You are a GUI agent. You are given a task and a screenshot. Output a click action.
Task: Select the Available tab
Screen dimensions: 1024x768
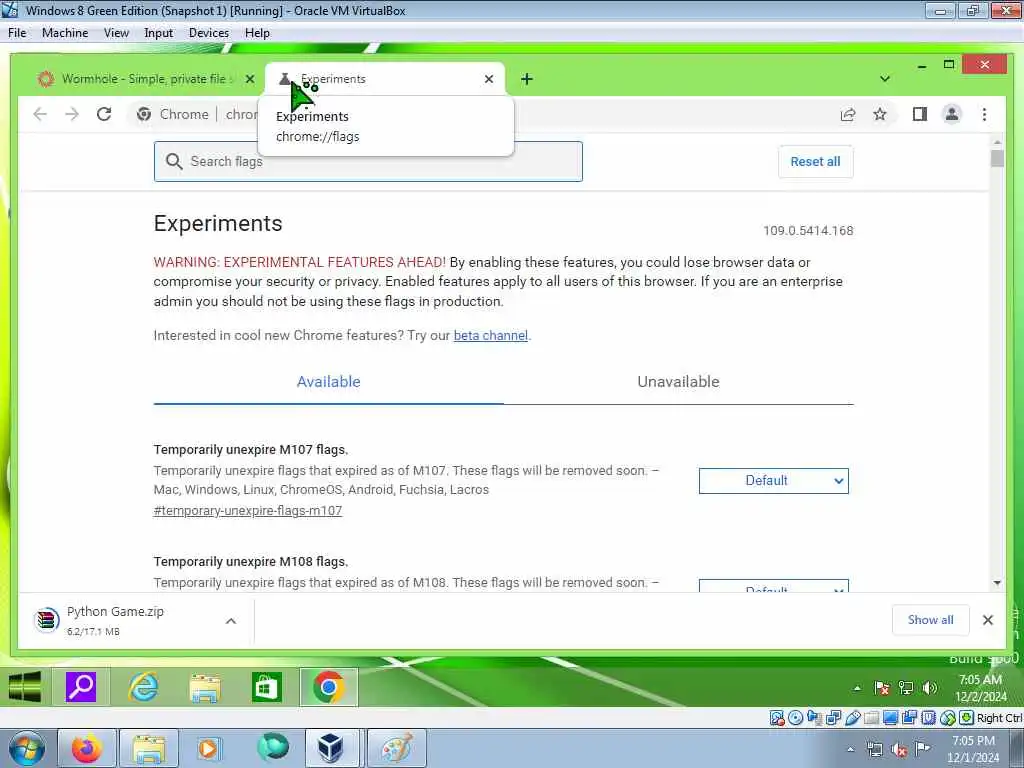[328, 382]
